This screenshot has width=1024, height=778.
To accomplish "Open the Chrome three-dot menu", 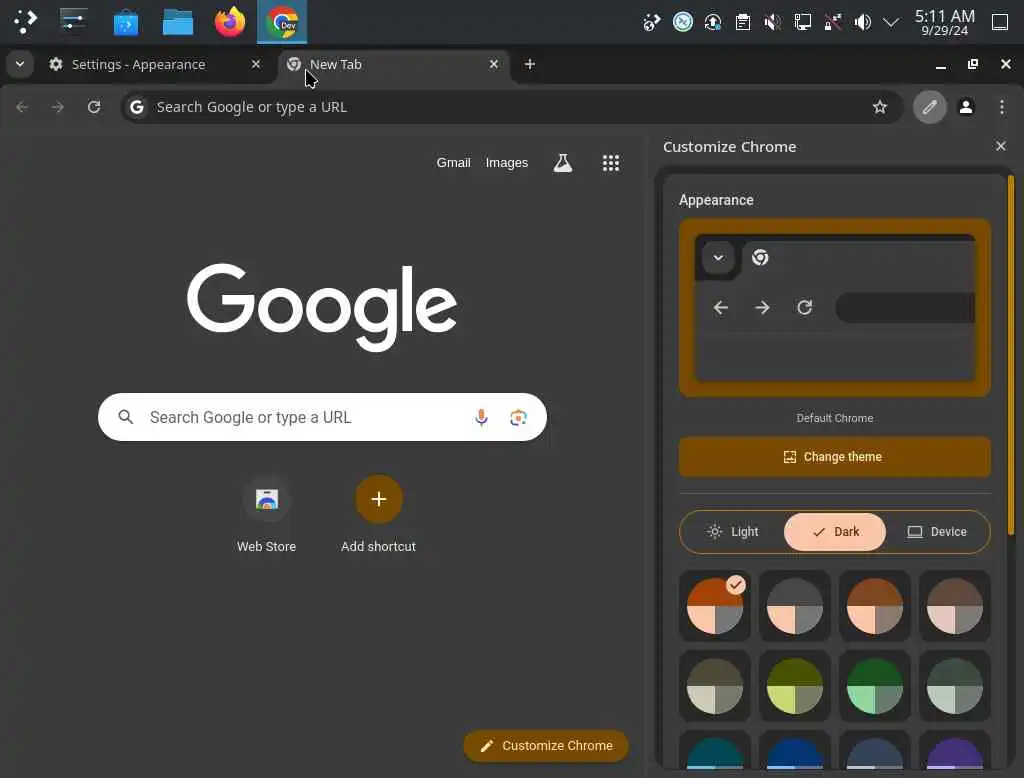I will [x=1002, y=106].
